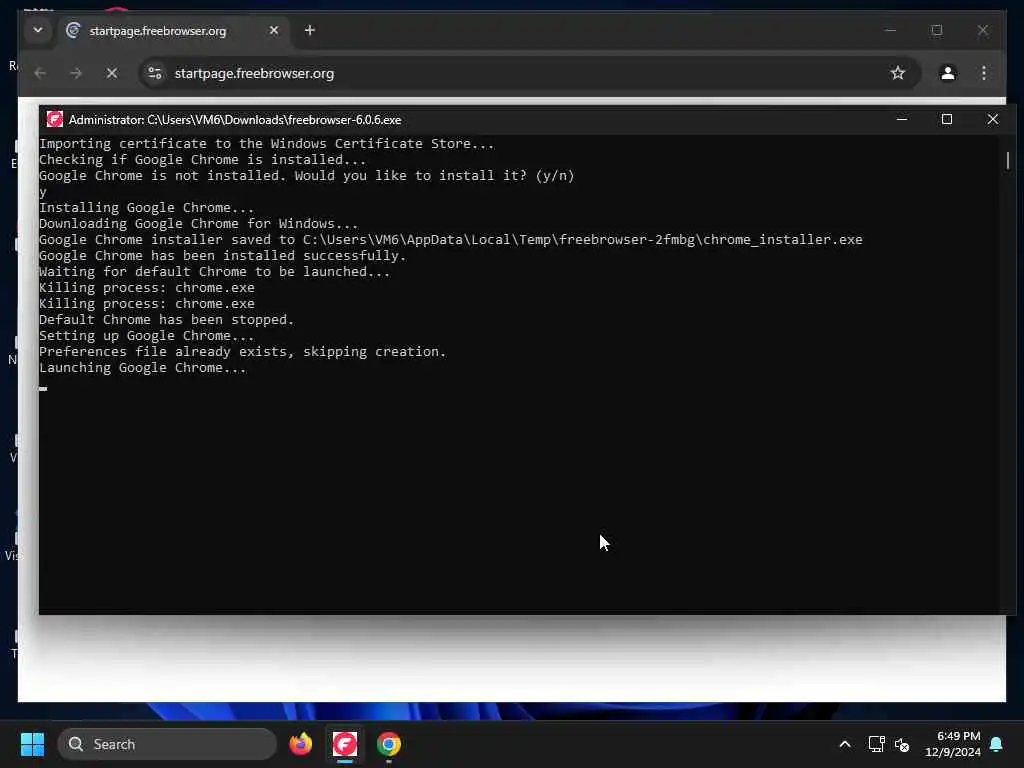
Task: Open the Windows Start menu
Action: 32,744
